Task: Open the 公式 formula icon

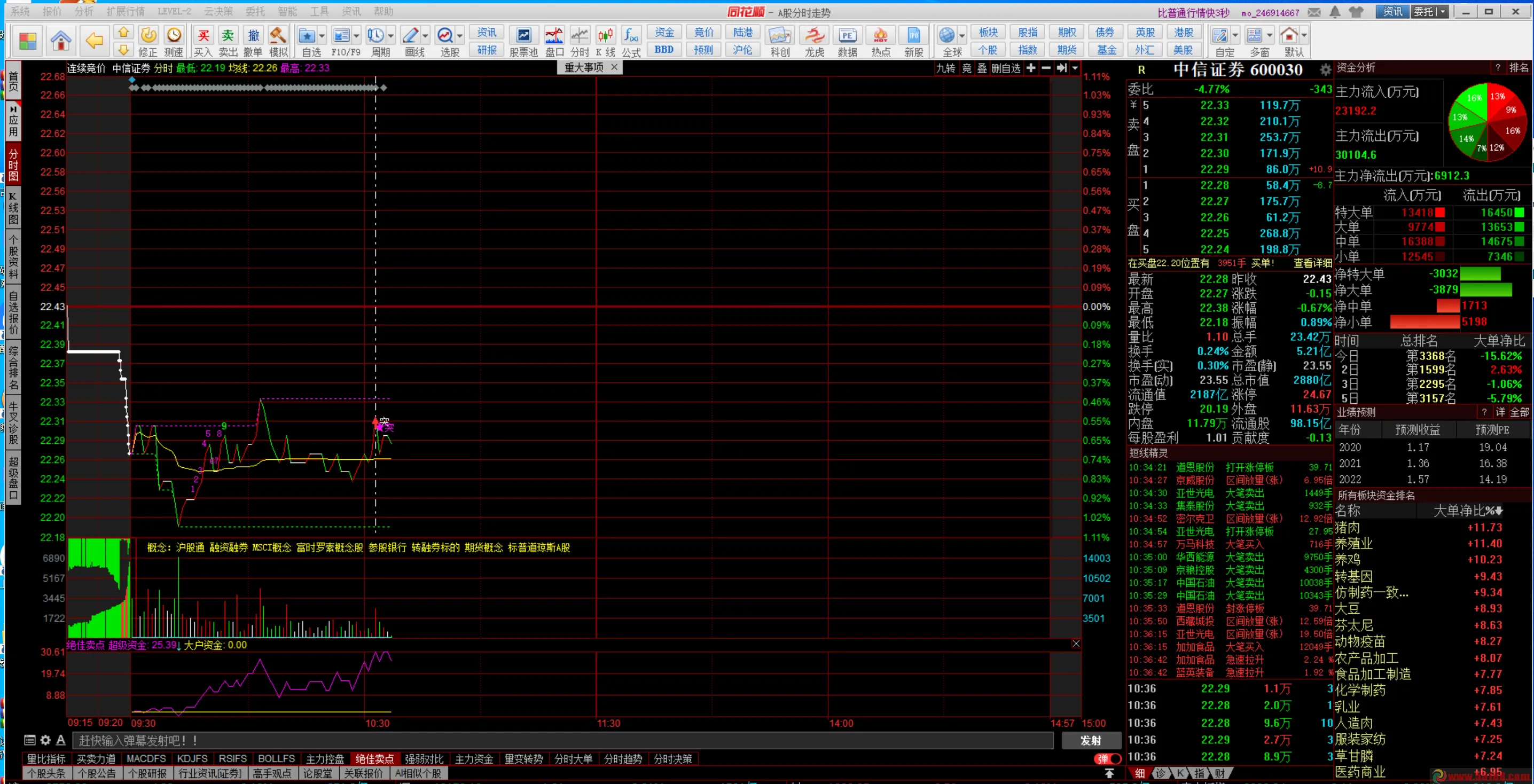Action: coord(631,41)
